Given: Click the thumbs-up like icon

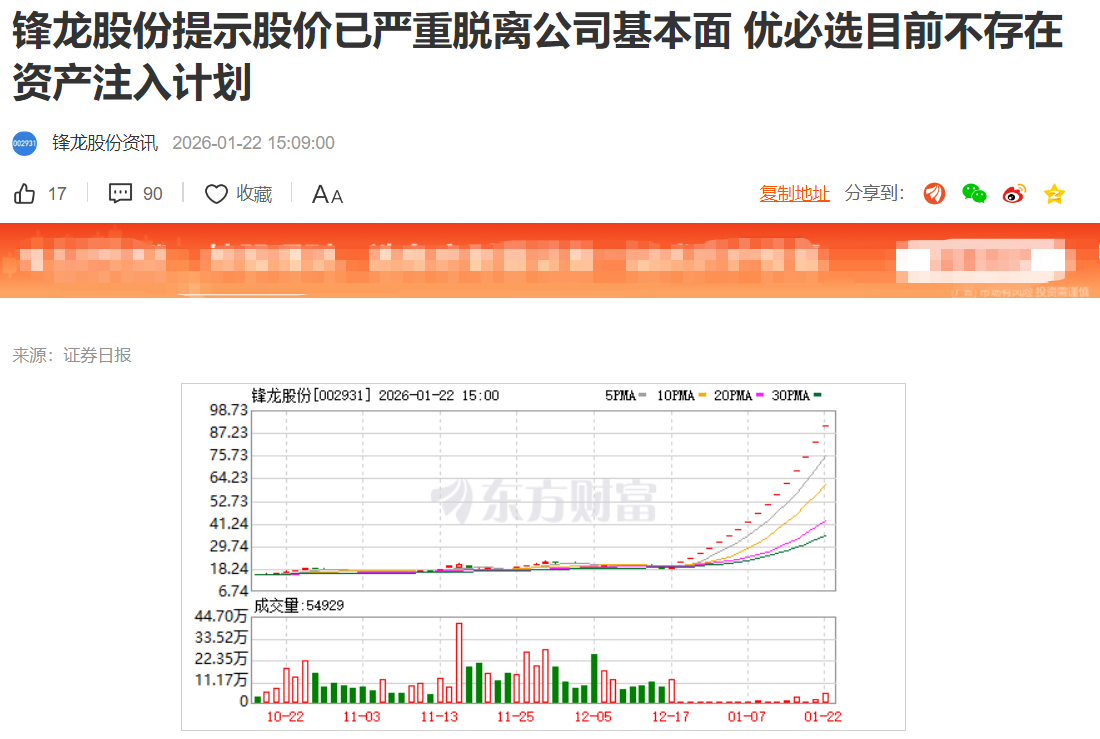Looking at the screenshot, I should pyautogui.click(x=25, y=194).
